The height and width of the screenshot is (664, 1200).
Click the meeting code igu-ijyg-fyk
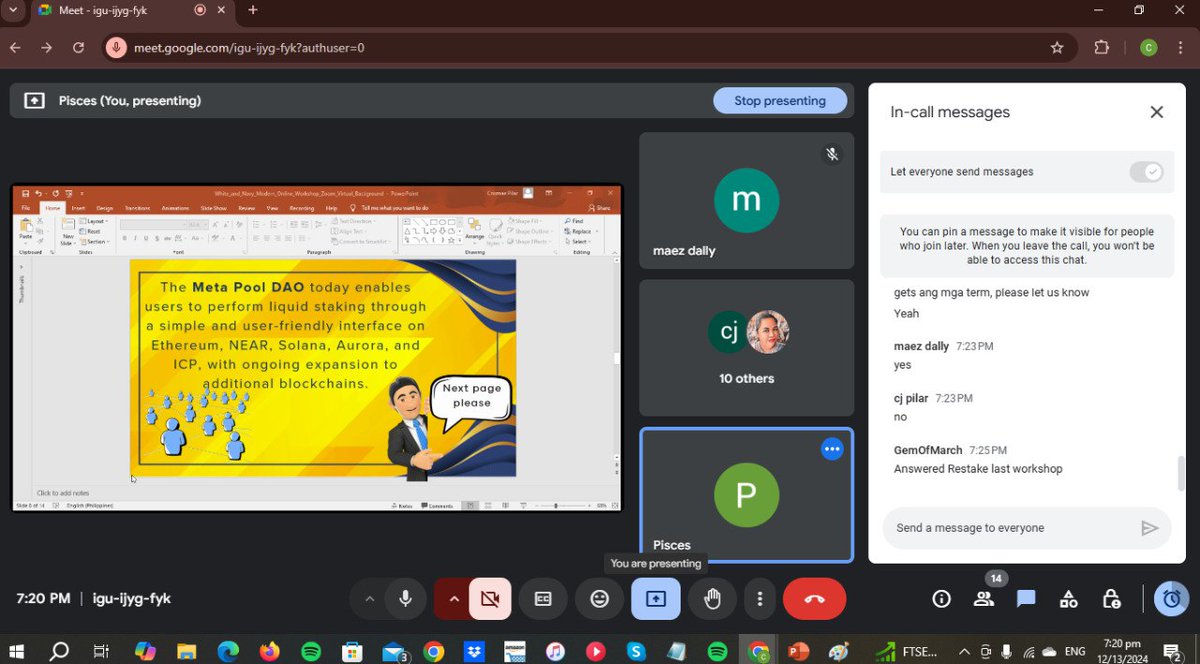click(x=132, y=599)
